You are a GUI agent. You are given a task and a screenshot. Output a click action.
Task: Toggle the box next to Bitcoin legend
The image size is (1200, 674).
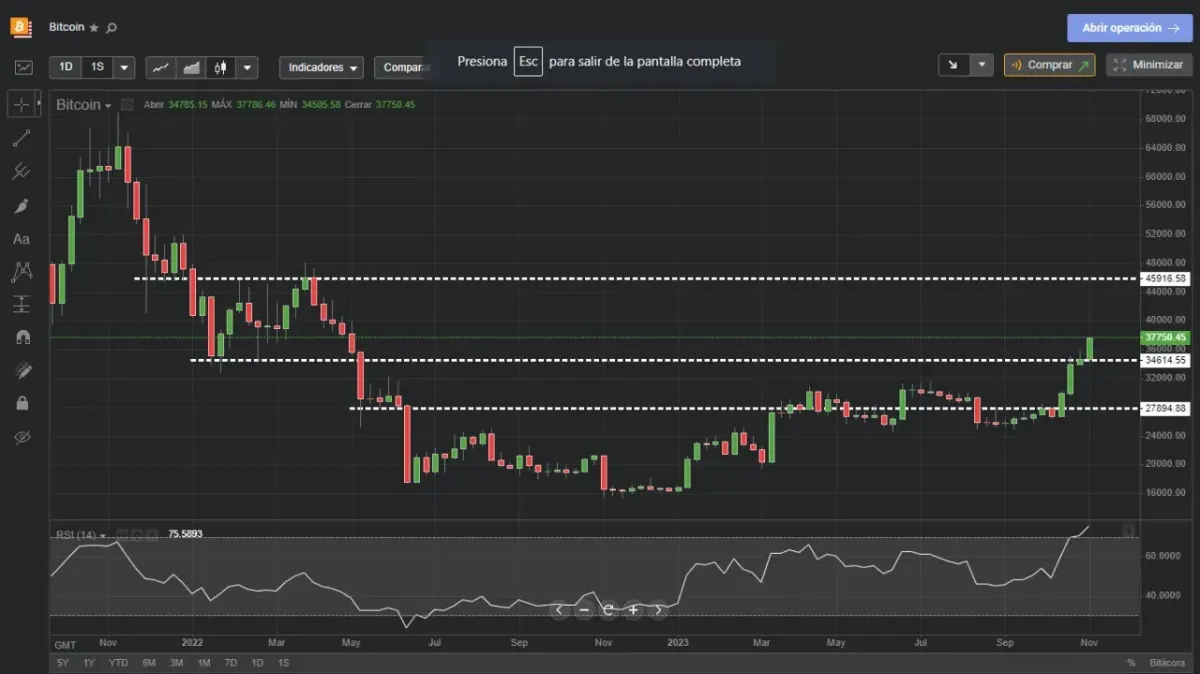[x=127, y=104]
